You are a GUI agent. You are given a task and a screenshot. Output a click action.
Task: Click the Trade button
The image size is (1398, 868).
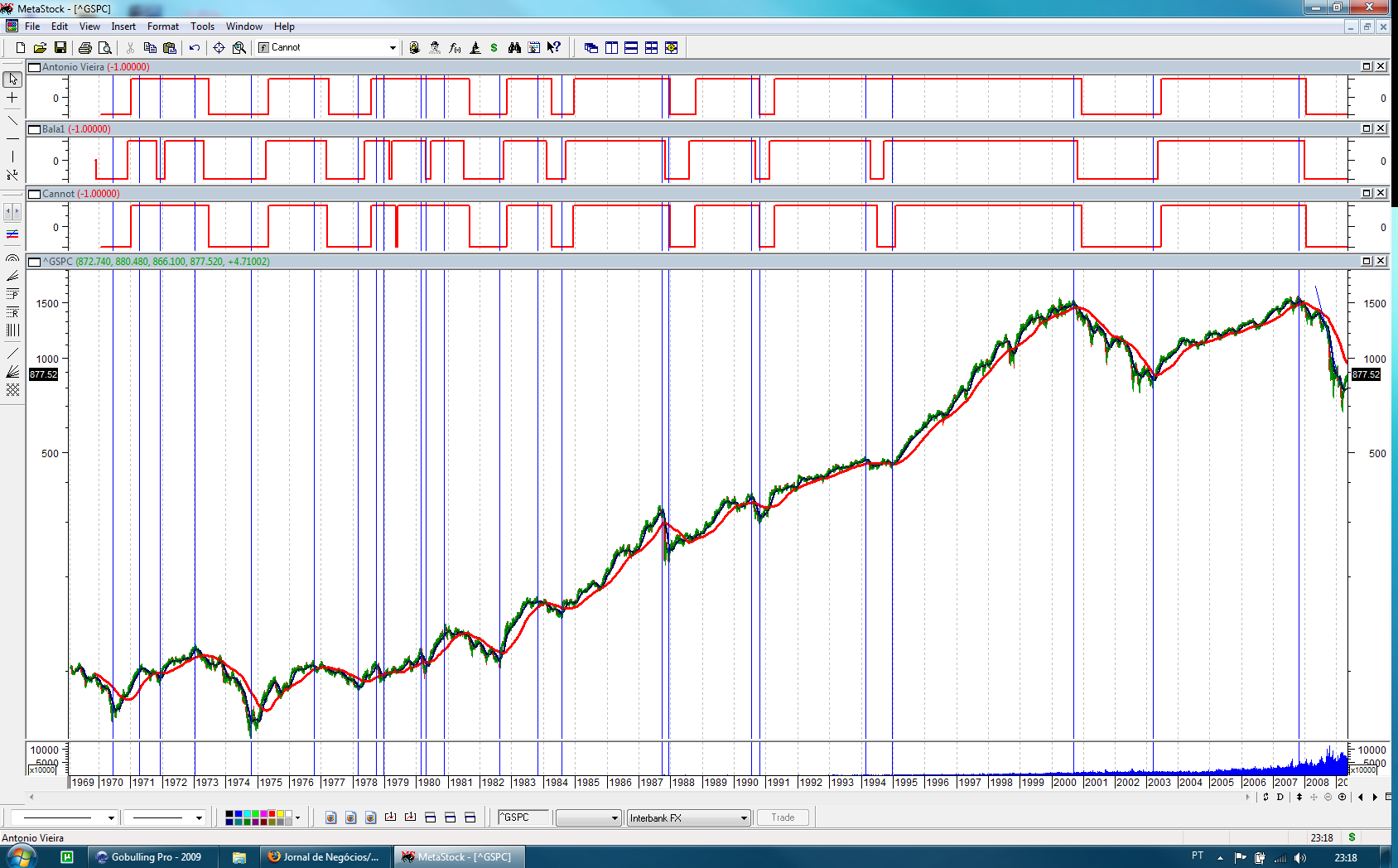tap(783, 817)
